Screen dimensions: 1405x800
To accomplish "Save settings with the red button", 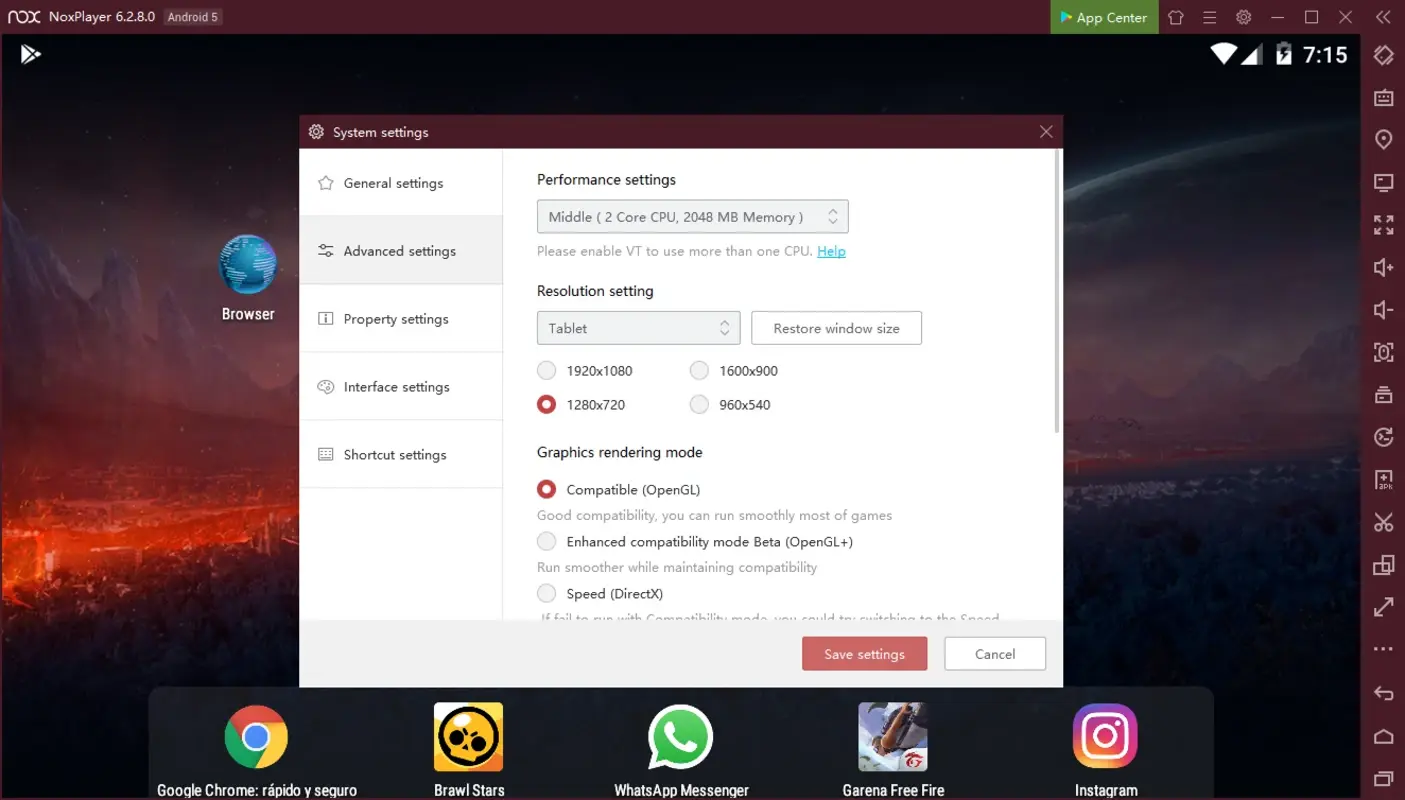I will (864, 653).
